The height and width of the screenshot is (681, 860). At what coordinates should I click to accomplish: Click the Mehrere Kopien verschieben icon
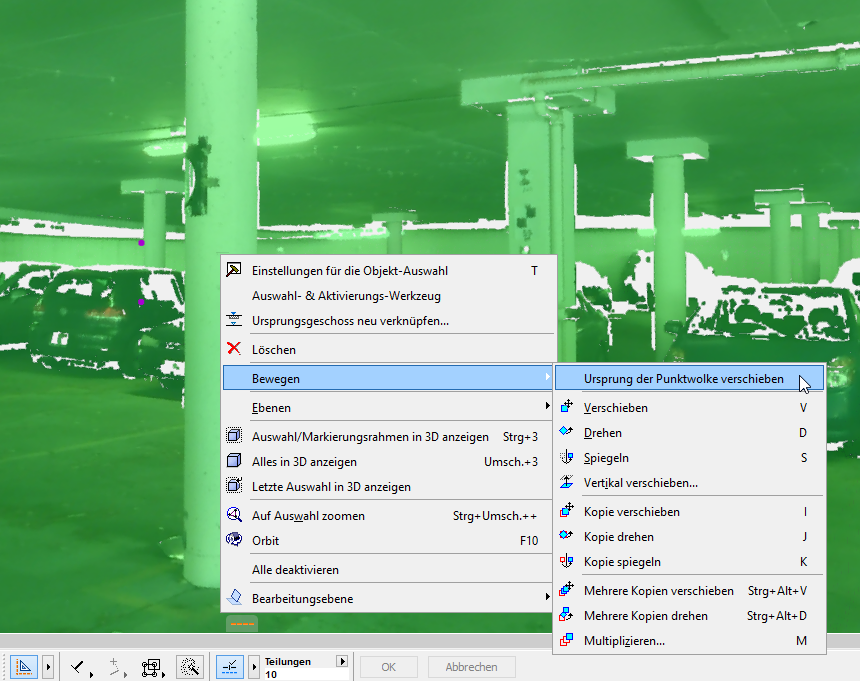(567, 589)
